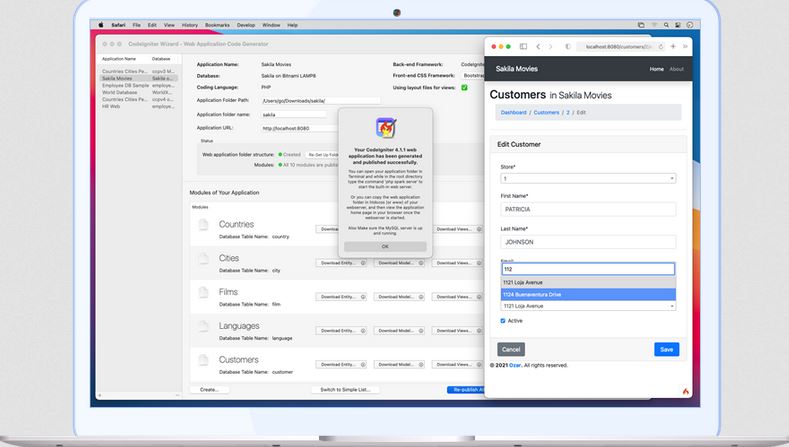
Task: Toggle Using layout files for views checkbox
Action: [x=464, y=88]
